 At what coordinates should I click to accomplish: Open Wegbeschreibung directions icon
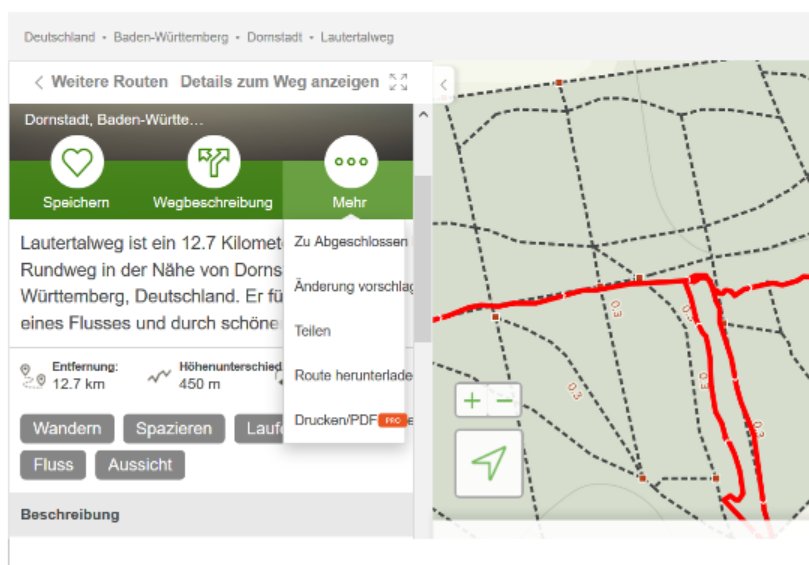click(213, 162)
